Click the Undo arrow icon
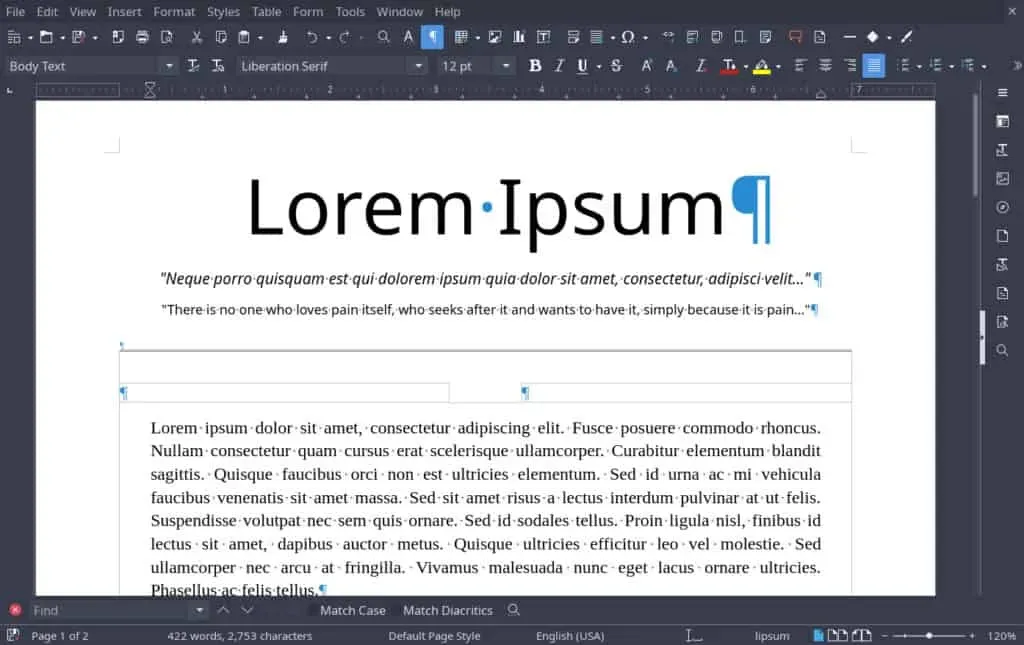This screenshot has height=645, width=1024. [312, 37]
